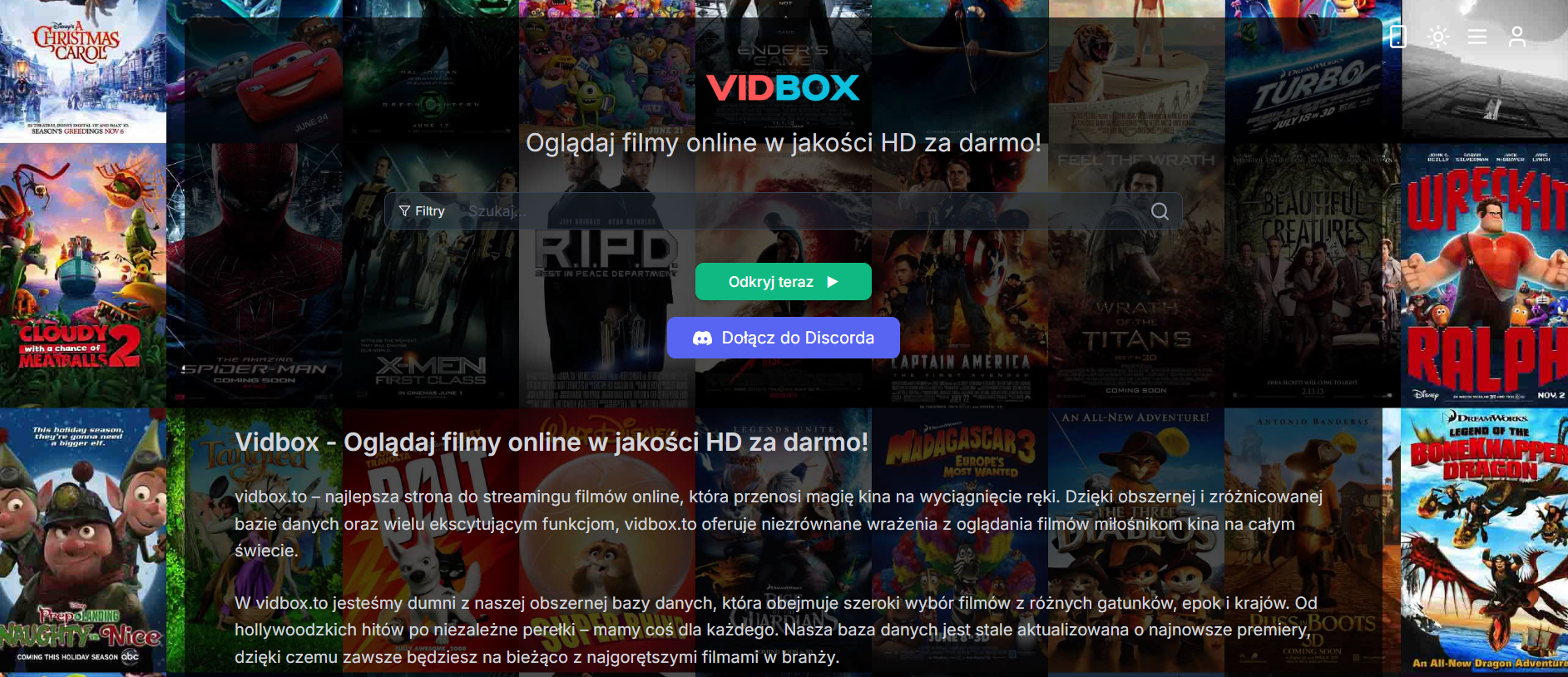Click the paragraph starting with 'vidbox.to – najlepsza strona'
Image resolution: width=1568 pixels, height=677 pixels.
coord(779,523)
